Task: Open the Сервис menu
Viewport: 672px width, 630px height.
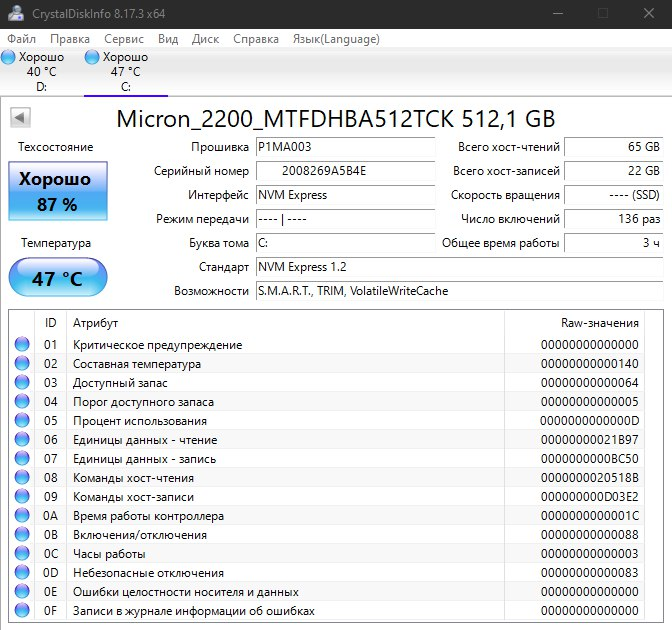Action: pyautogui.click(x=124, y=39)
